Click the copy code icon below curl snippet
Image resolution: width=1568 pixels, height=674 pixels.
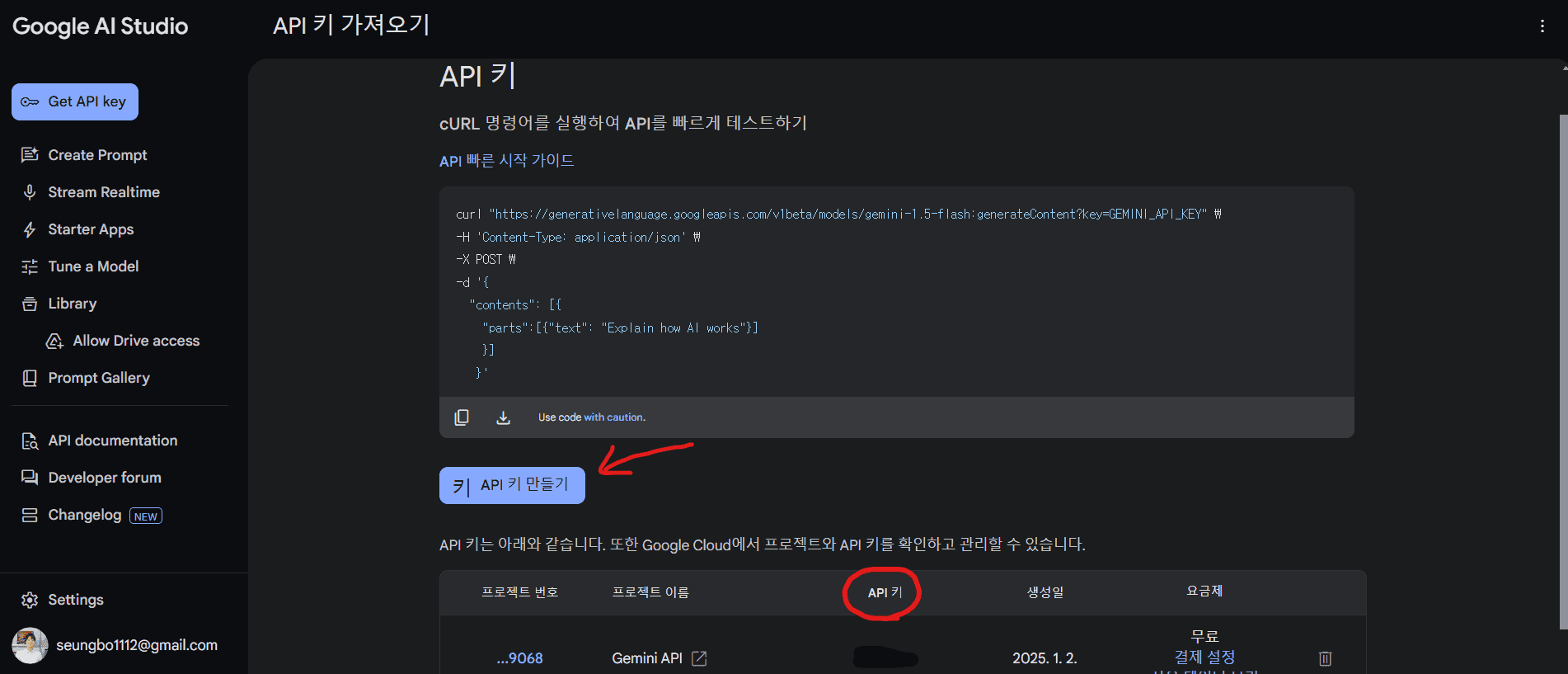[x=462, y=417]
